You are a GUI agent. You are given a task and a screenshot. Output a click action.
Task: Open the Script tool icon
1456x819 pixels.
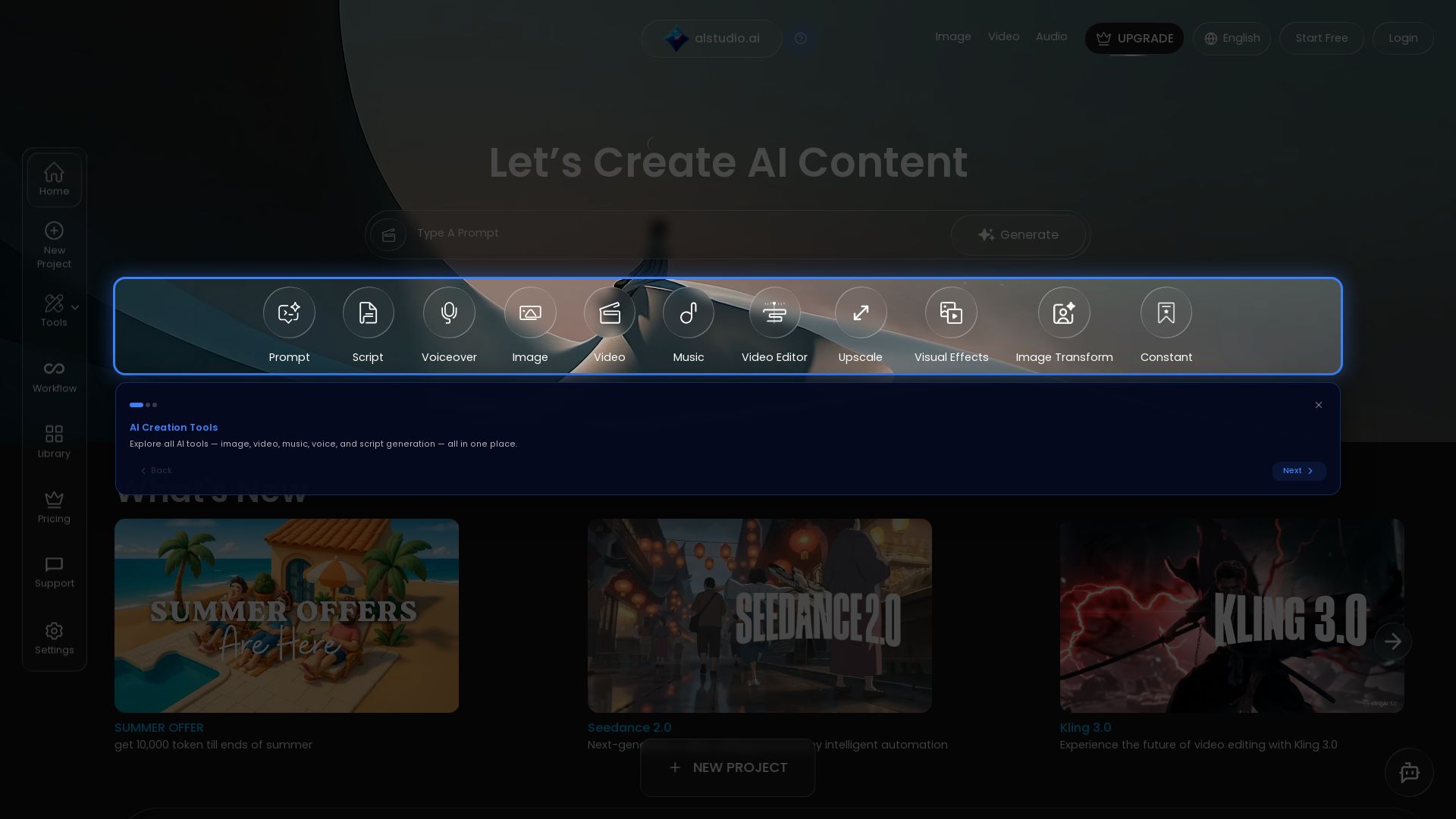click(368, 312)
